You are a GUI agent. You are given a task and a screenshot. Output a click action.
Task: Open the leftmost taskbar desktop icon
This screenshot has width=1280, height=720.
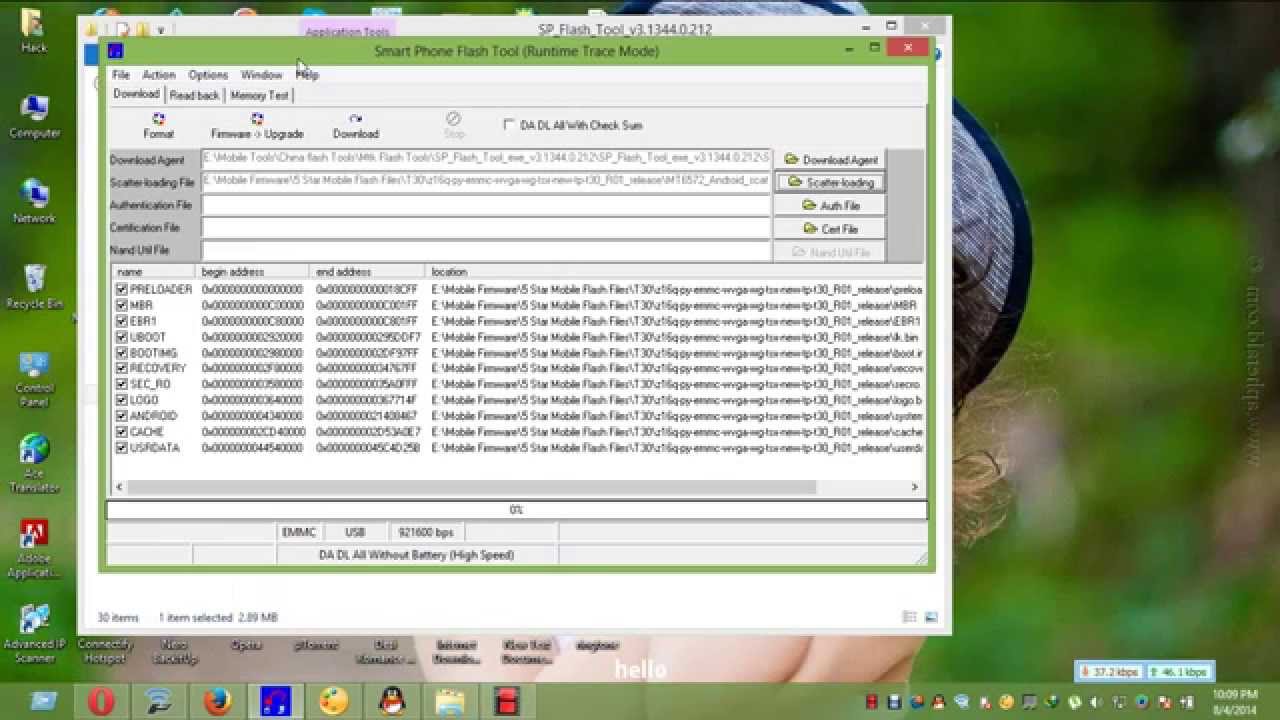43,701
